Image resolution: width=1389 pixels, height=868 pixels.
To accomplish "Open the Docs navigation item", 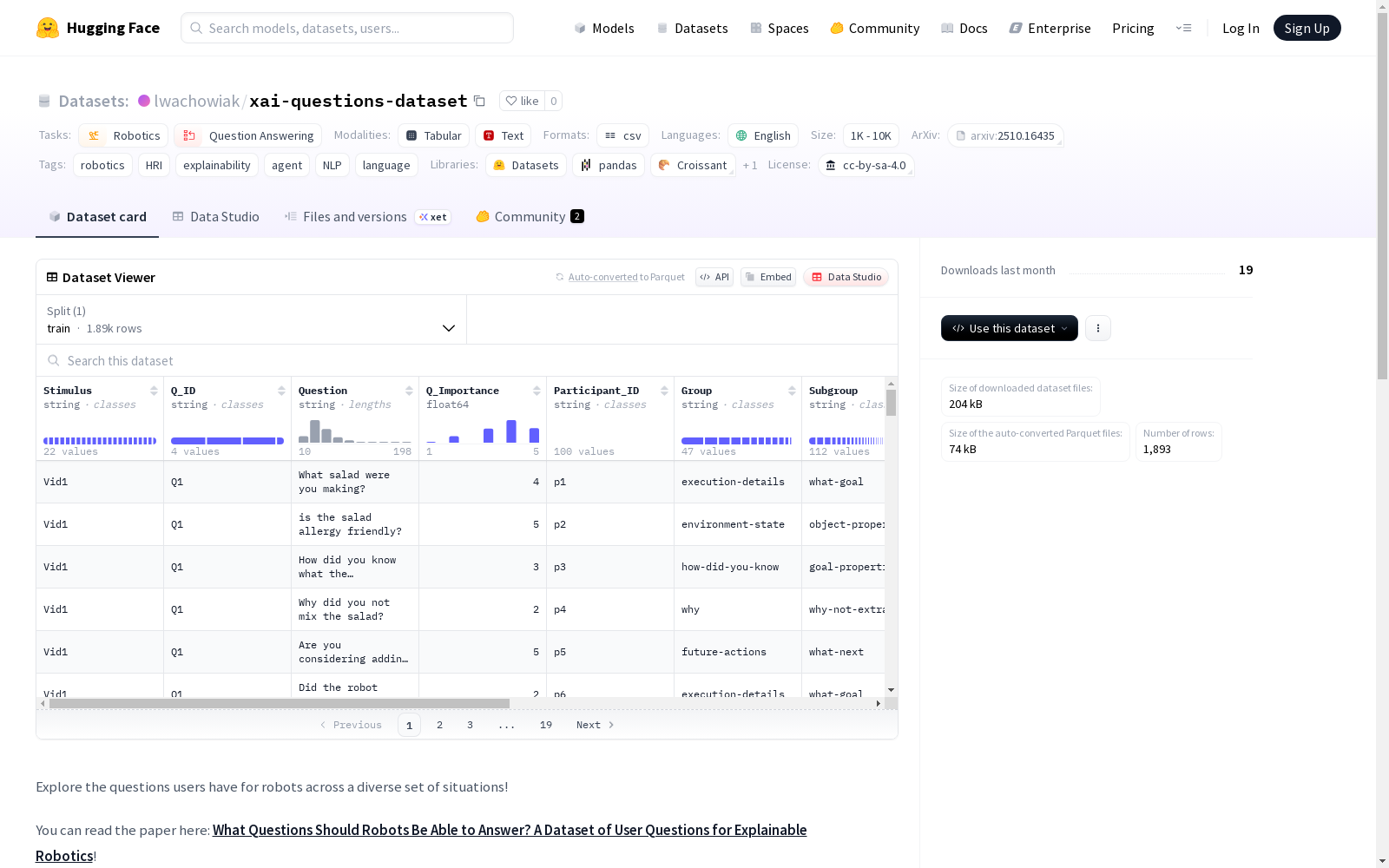I will (964, 28).
